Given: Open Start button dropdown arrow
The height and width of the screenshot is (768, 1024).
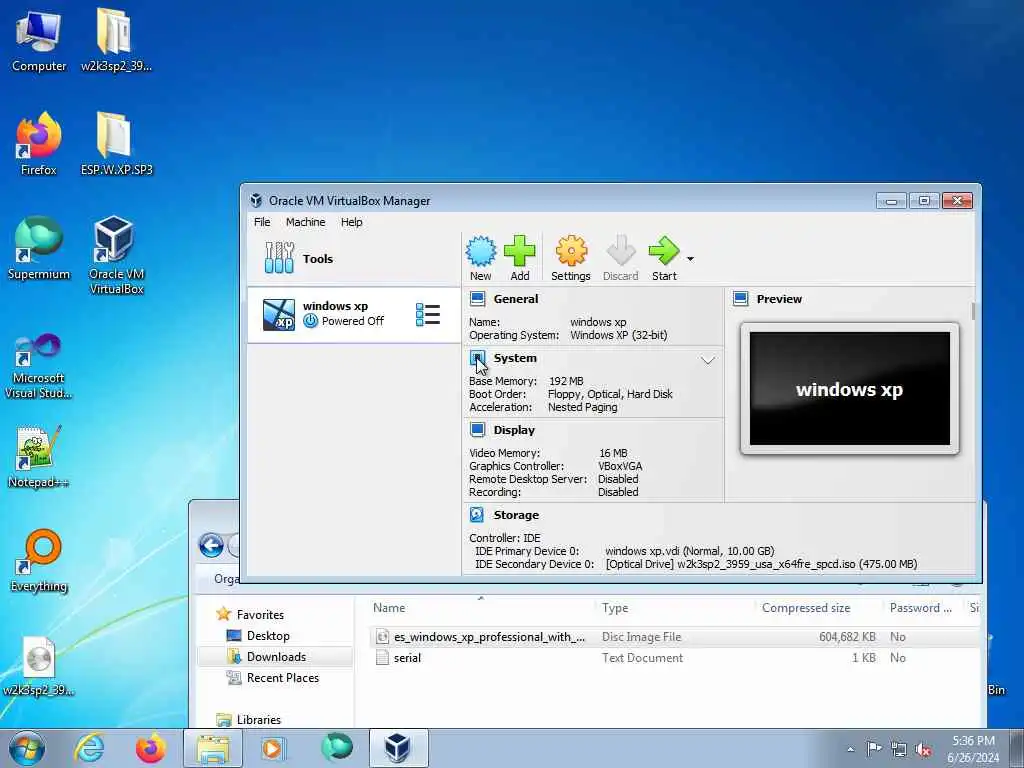Looking at the screenshot, I should point(690,259).
